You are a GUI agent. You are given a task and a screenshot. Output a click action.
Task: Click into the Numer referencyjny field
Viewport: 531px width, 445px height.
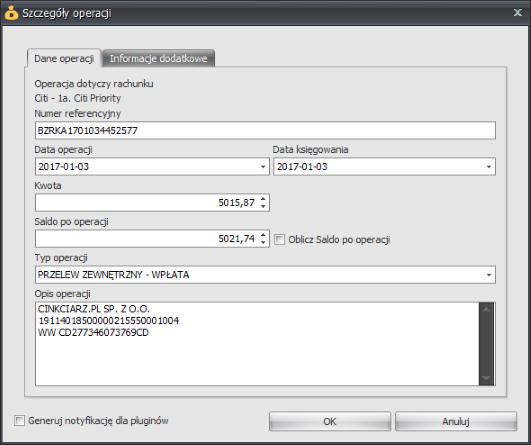click(265, 130)
